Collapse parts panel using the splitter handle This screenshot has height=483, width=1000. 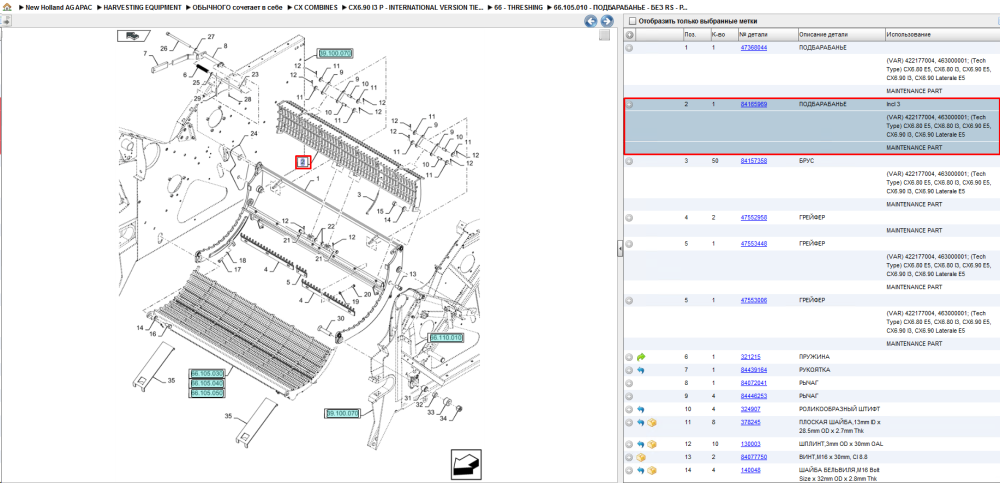[620, 249]
